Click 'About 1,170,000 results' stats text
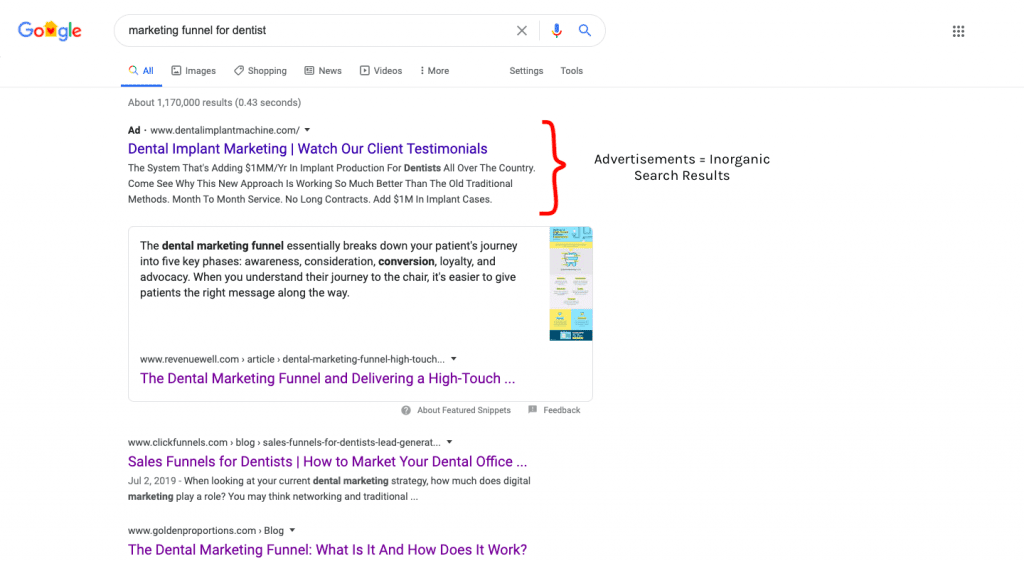 [214, 103]
